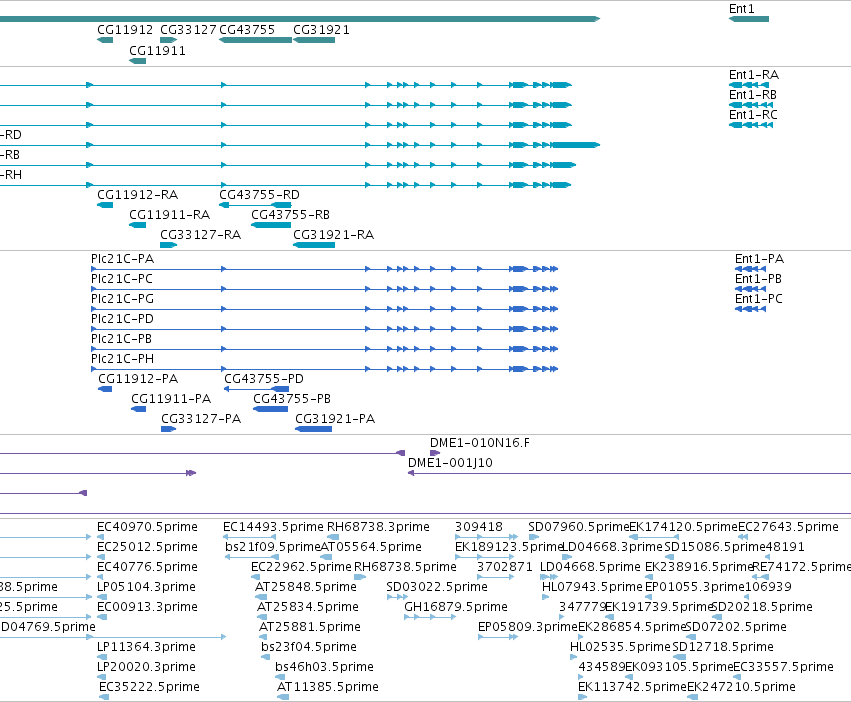Click the CG33127-RA transcript label
Viewport: 851px width, 702px height.
tap(200, 235)
